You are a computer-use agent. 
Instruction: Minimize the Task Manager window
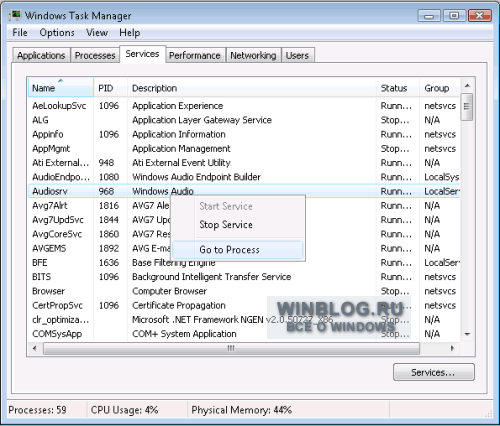coord(429,16)
